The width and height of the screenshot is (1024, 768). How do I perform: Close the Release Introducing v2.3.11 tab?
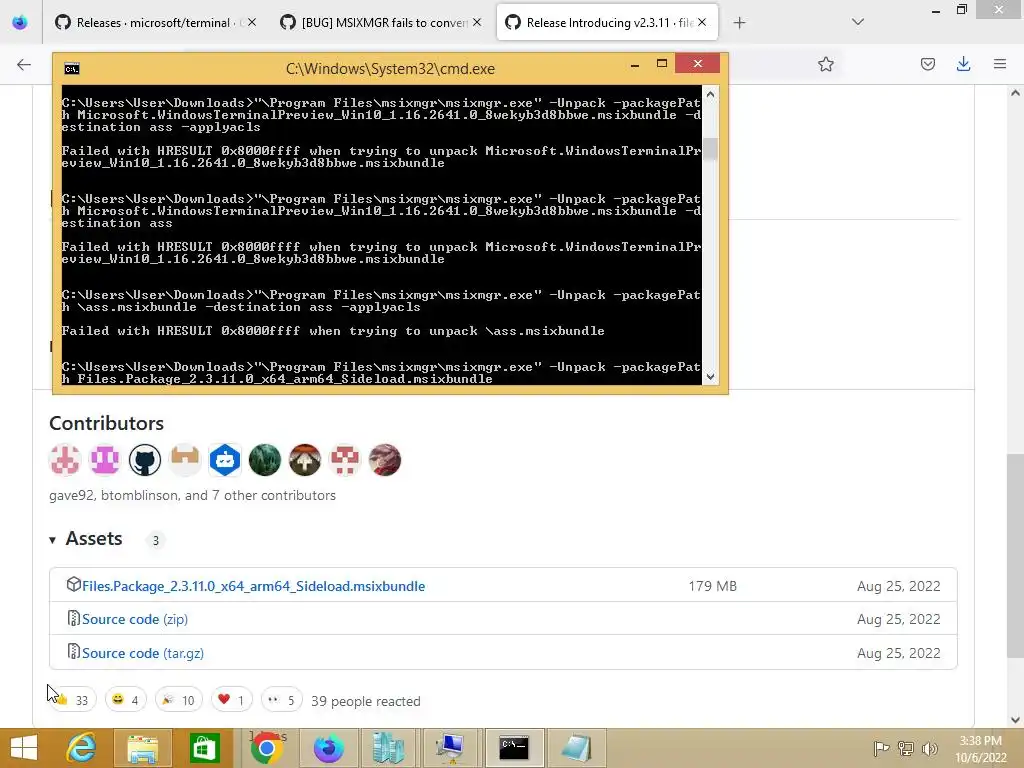(702, 22)
